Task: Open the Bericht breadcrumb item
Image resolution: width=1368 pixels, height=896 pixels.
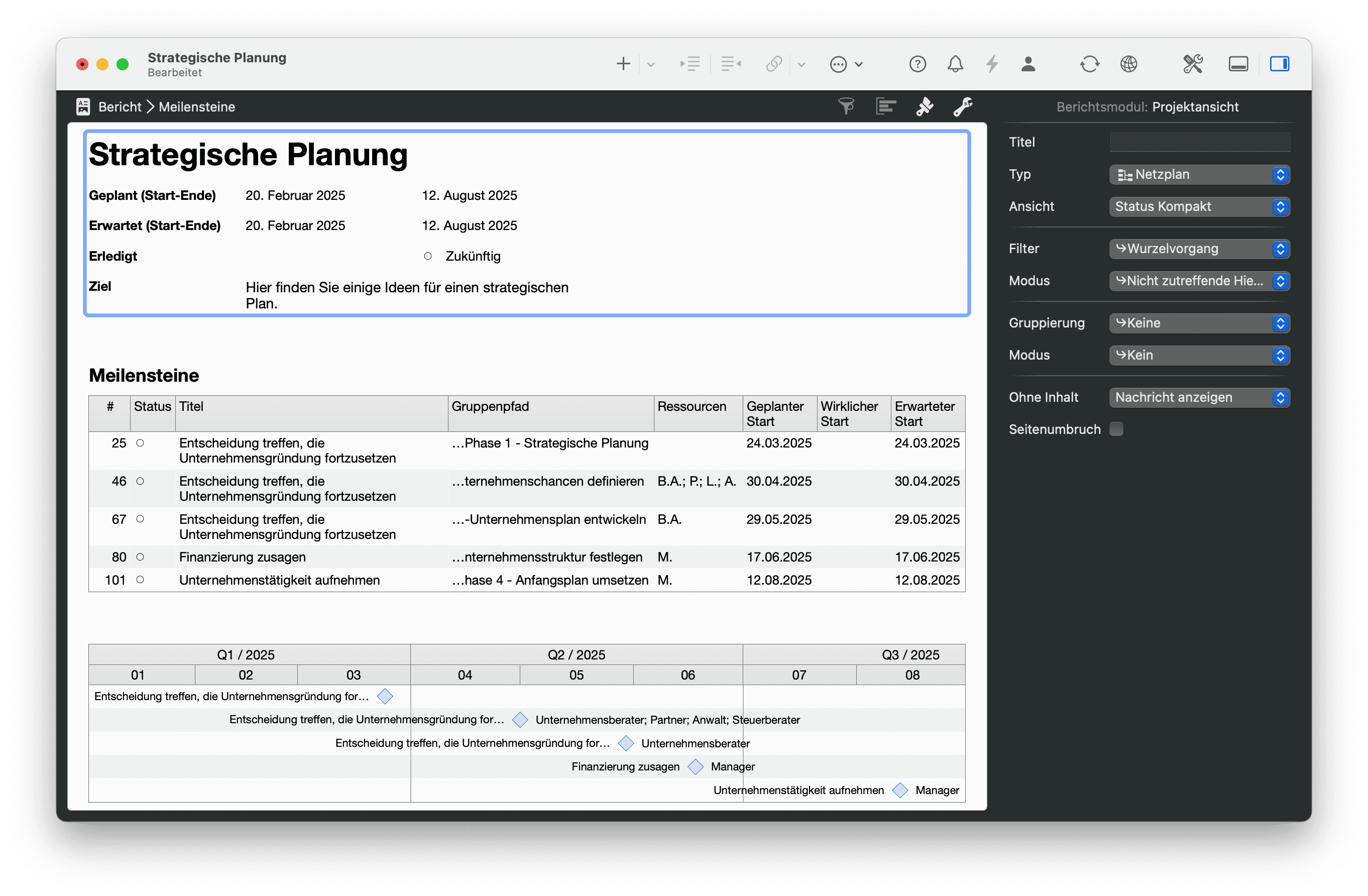Action: (x=120, y=106)
